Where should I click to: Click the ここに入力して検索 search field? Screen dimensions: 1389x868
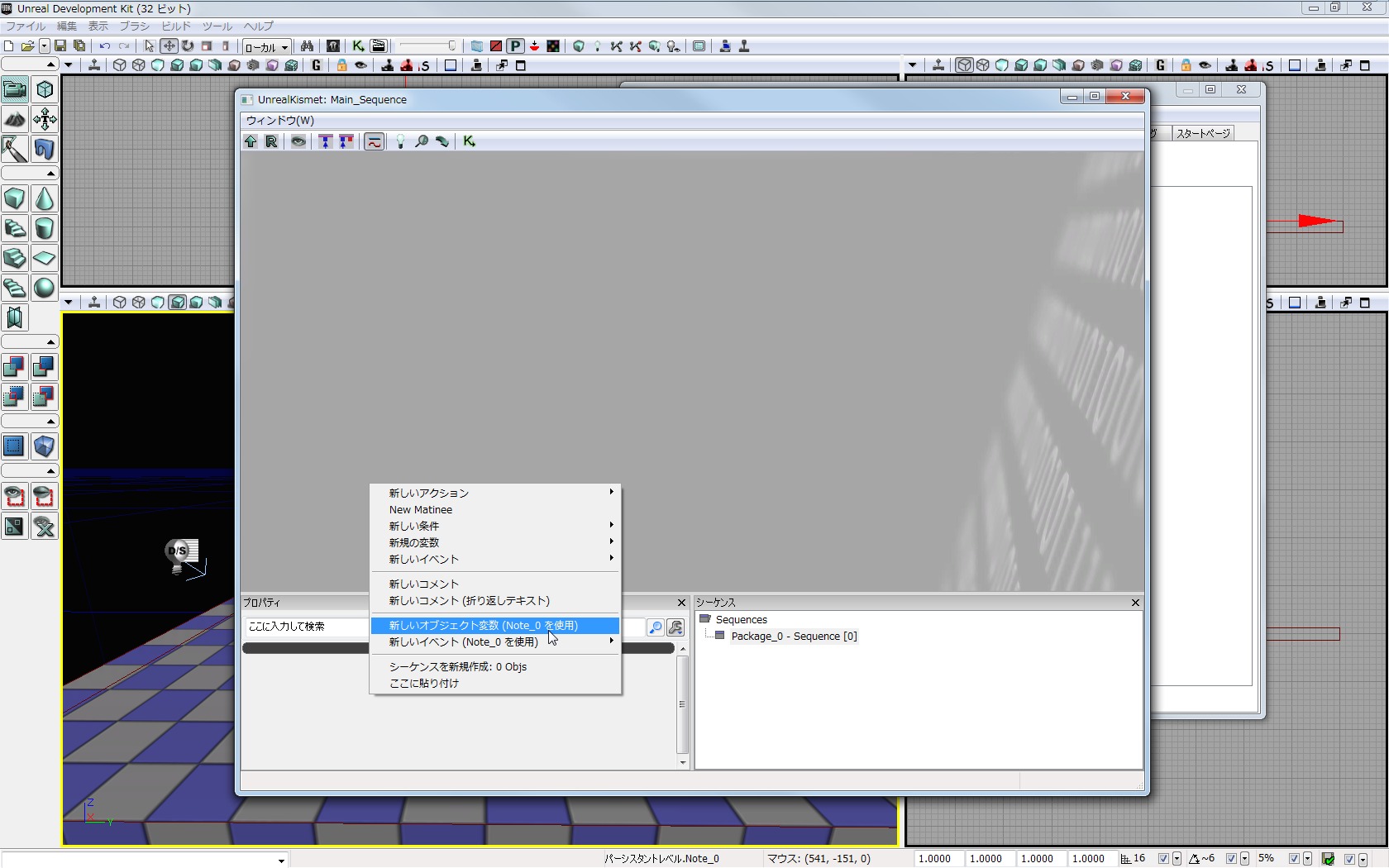[x=443, y=627]
